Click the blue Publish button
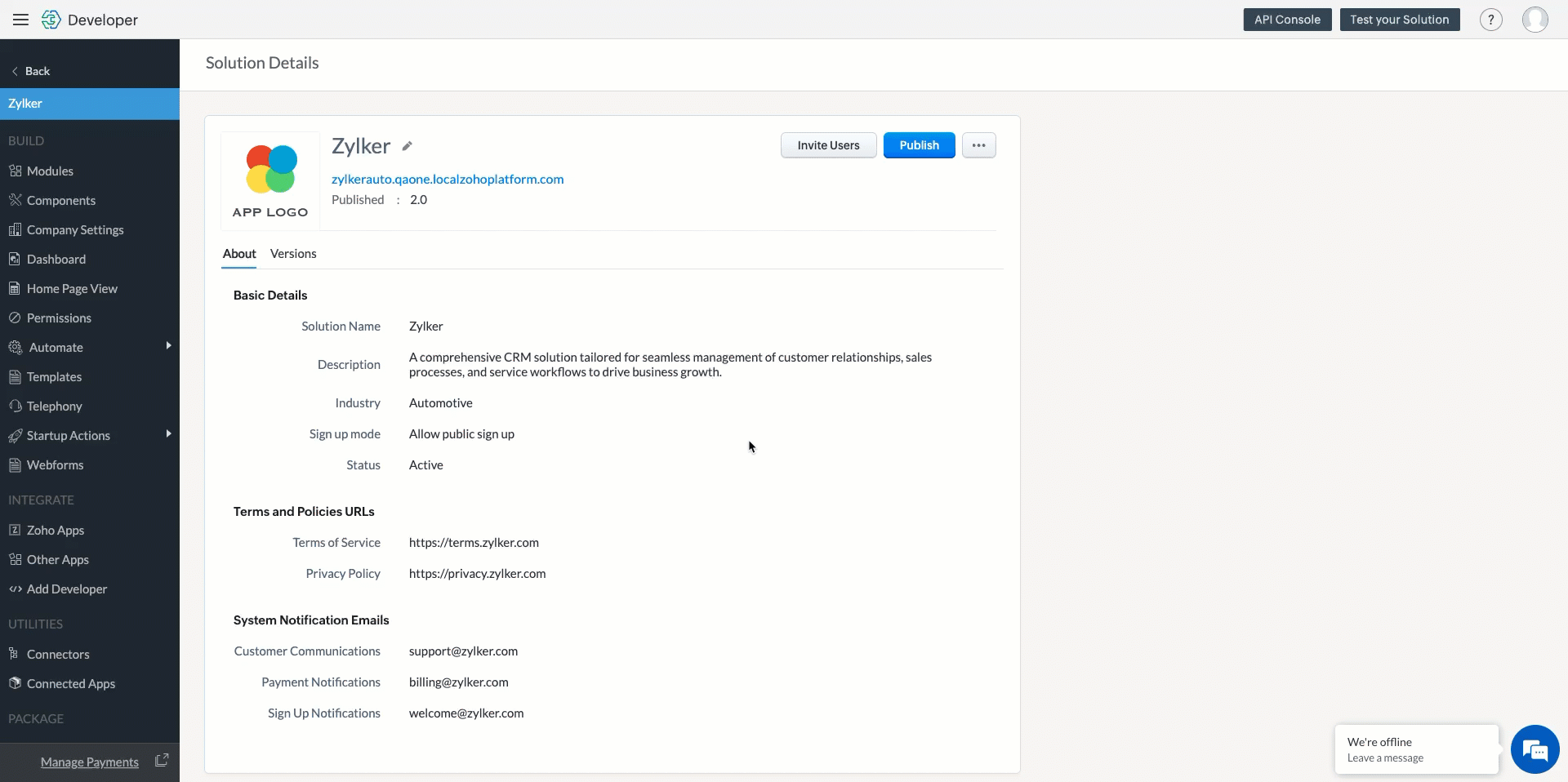This screenshot has height=782, width=1568. click(919, 145)
